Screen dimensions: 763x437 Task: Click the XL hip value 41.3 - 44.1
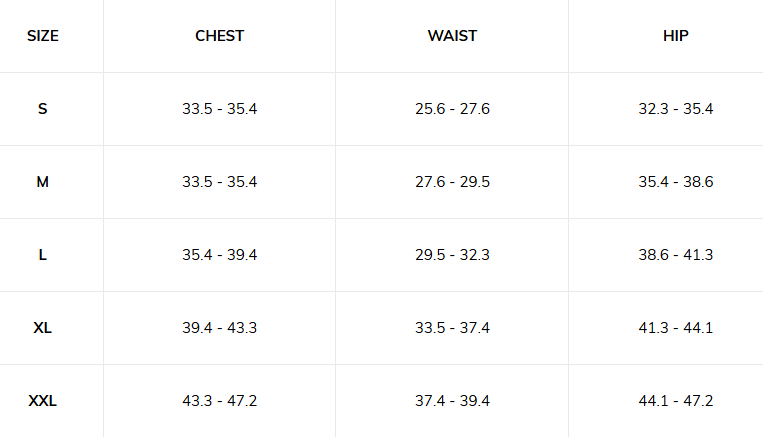pos(676,328)
